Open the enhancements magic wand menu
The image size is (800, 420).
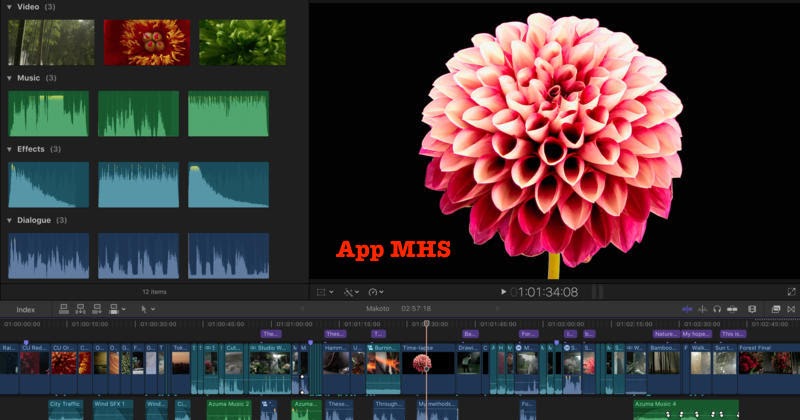[351, 292]
